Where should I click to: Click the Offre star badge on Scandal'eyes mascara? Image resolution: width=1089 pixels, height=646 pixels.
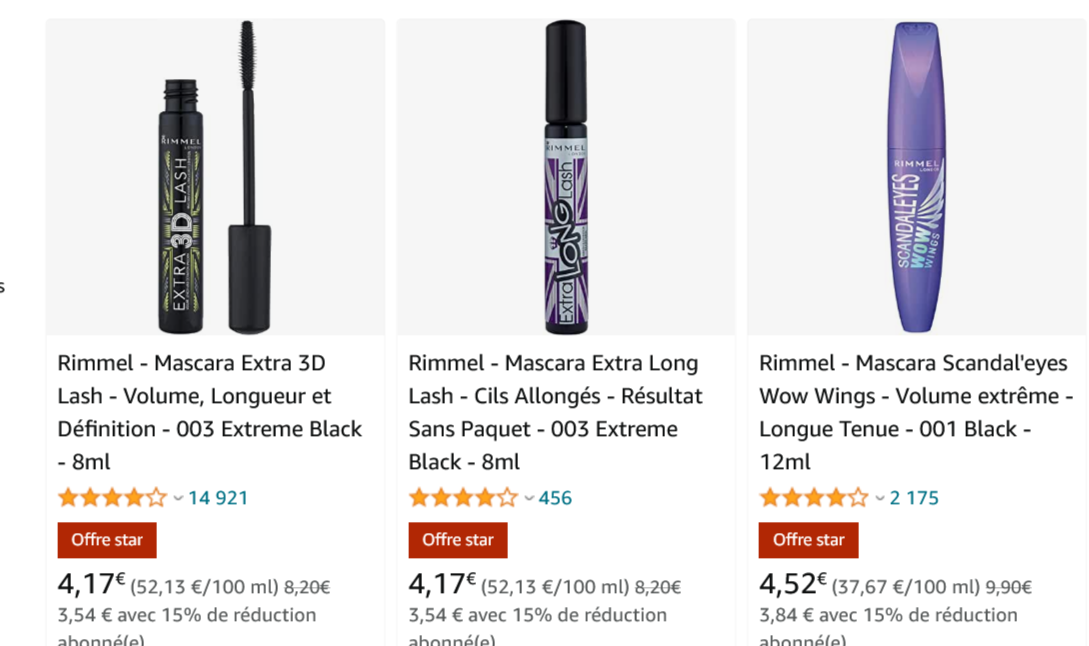808,540
